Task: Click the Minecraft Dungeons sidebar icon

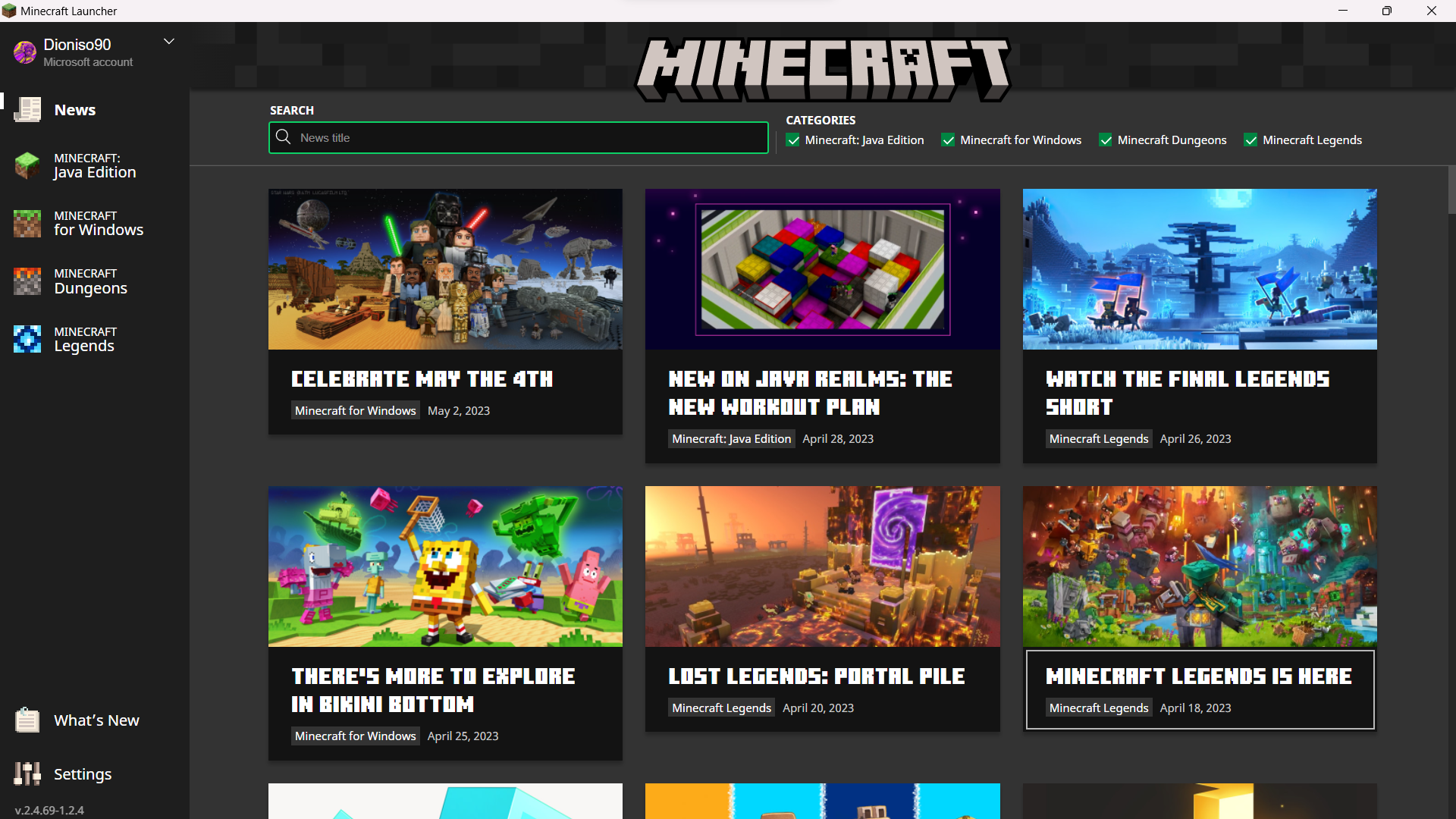Action: click(x=27, y=281)
